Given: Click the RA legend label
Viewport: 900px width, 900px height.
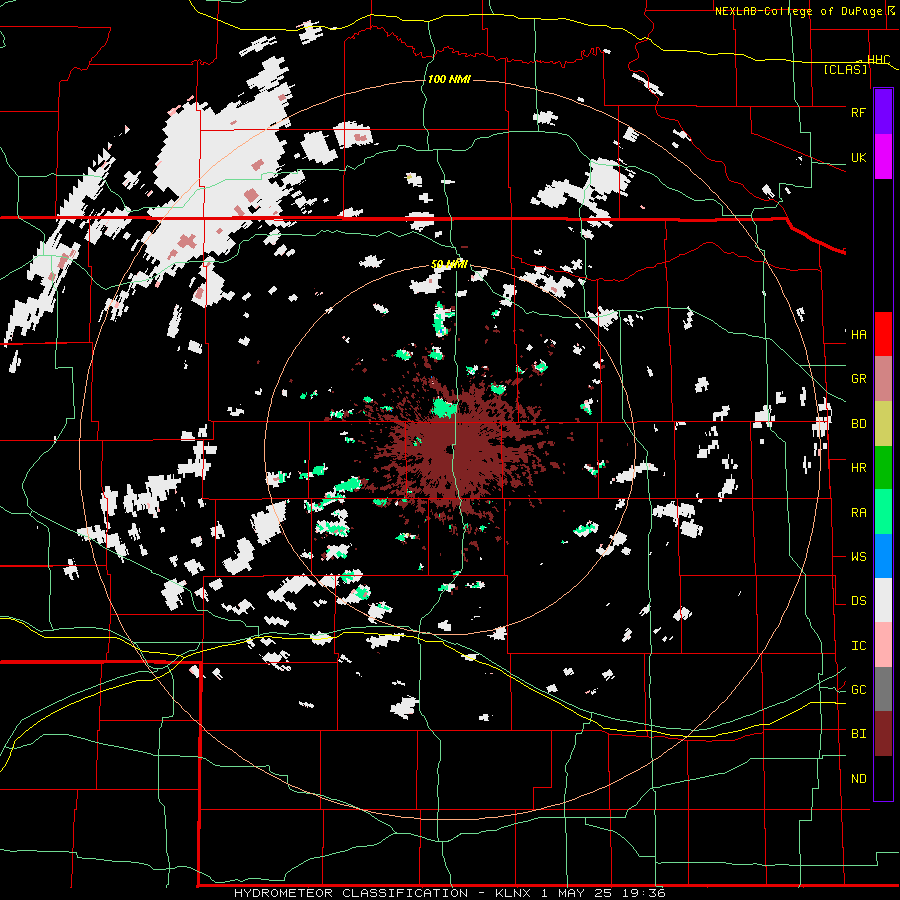Looking at the screenshot, I should (858, 513).
